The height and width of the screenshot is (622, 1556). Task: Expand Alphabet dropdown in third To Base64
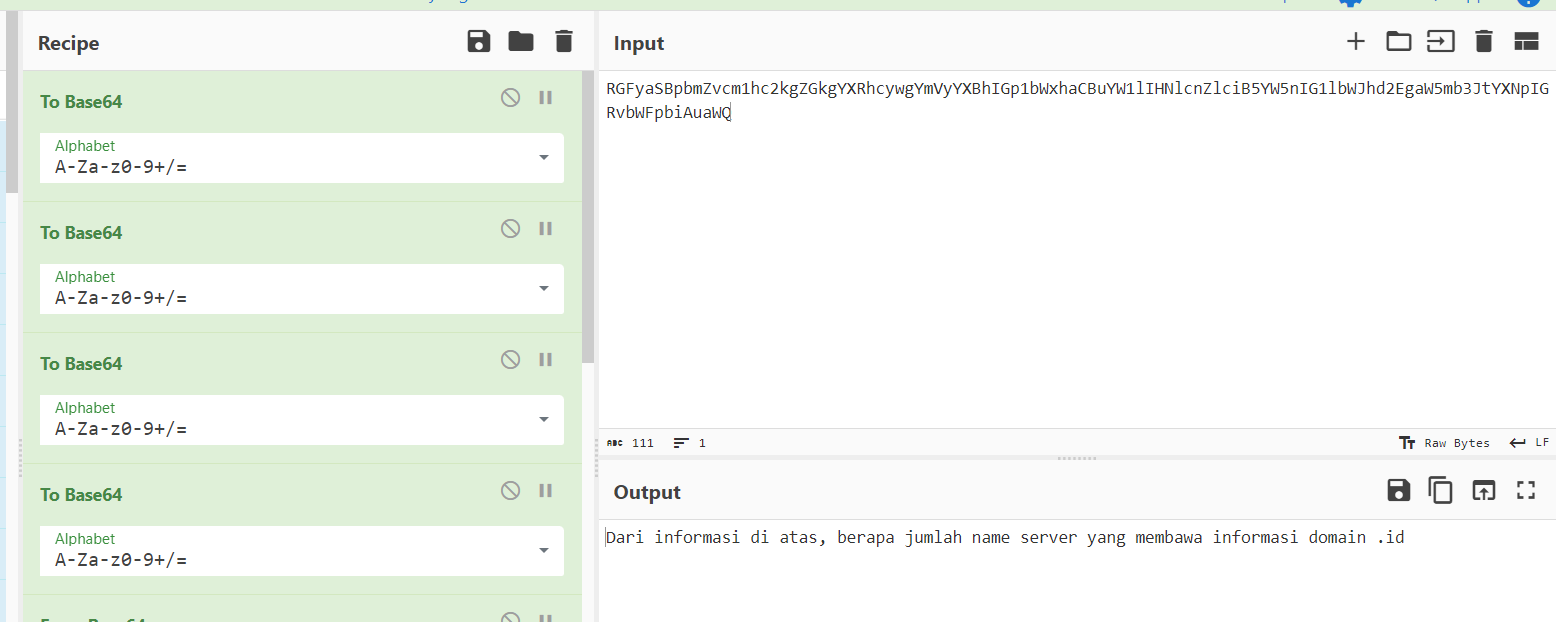543,420
